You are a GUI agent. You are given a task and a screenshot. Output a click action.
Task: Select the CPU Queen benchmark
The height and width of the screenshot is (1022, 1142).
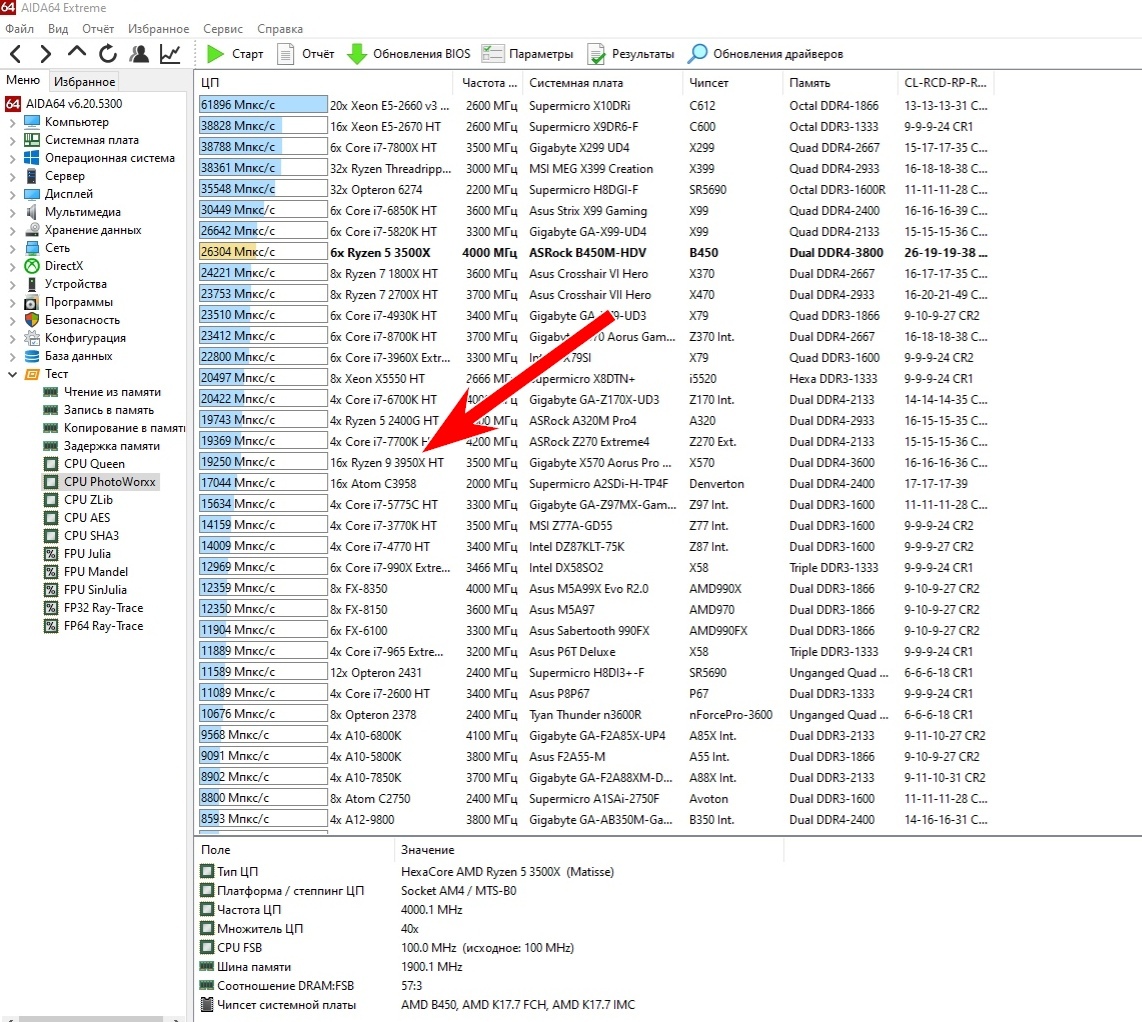[94, 464]
